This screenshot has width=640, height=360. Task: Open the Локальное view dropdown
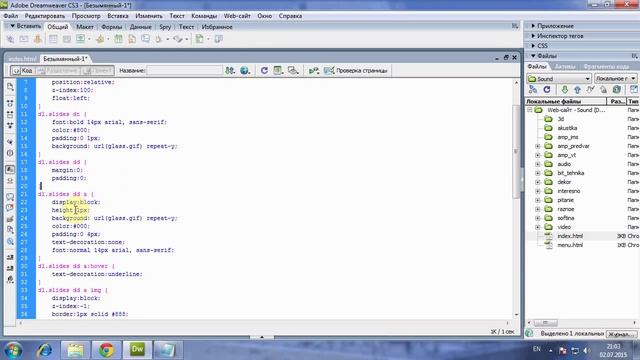[x=615, y=78]
